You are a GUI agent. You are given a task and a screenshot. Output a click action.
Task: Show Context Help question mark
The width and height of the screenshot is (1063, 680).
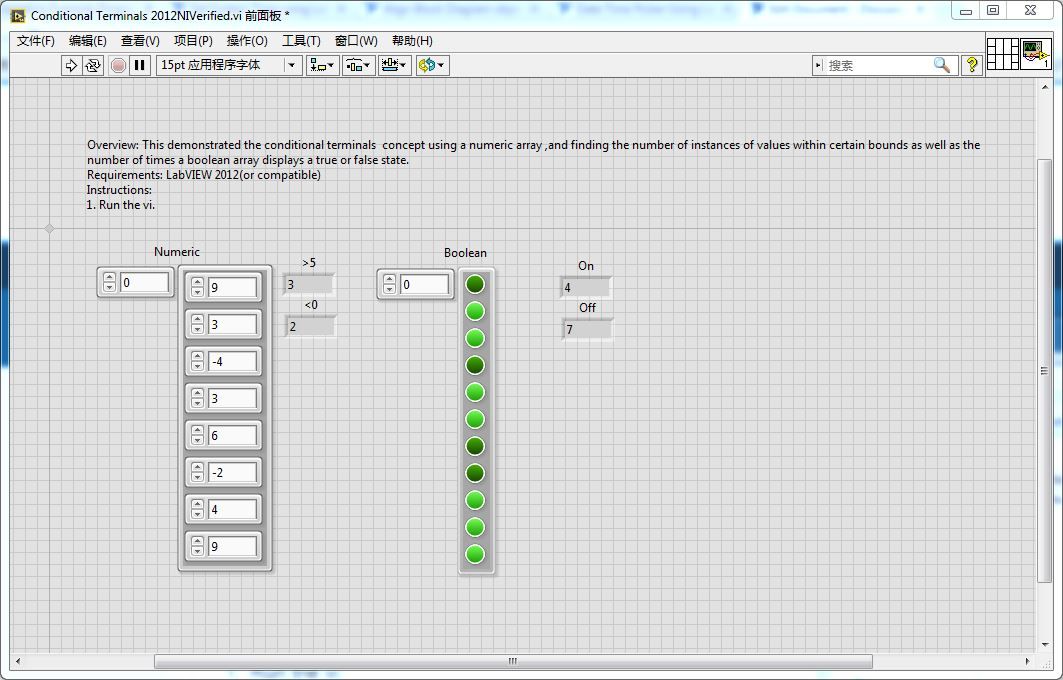point(972,65)
